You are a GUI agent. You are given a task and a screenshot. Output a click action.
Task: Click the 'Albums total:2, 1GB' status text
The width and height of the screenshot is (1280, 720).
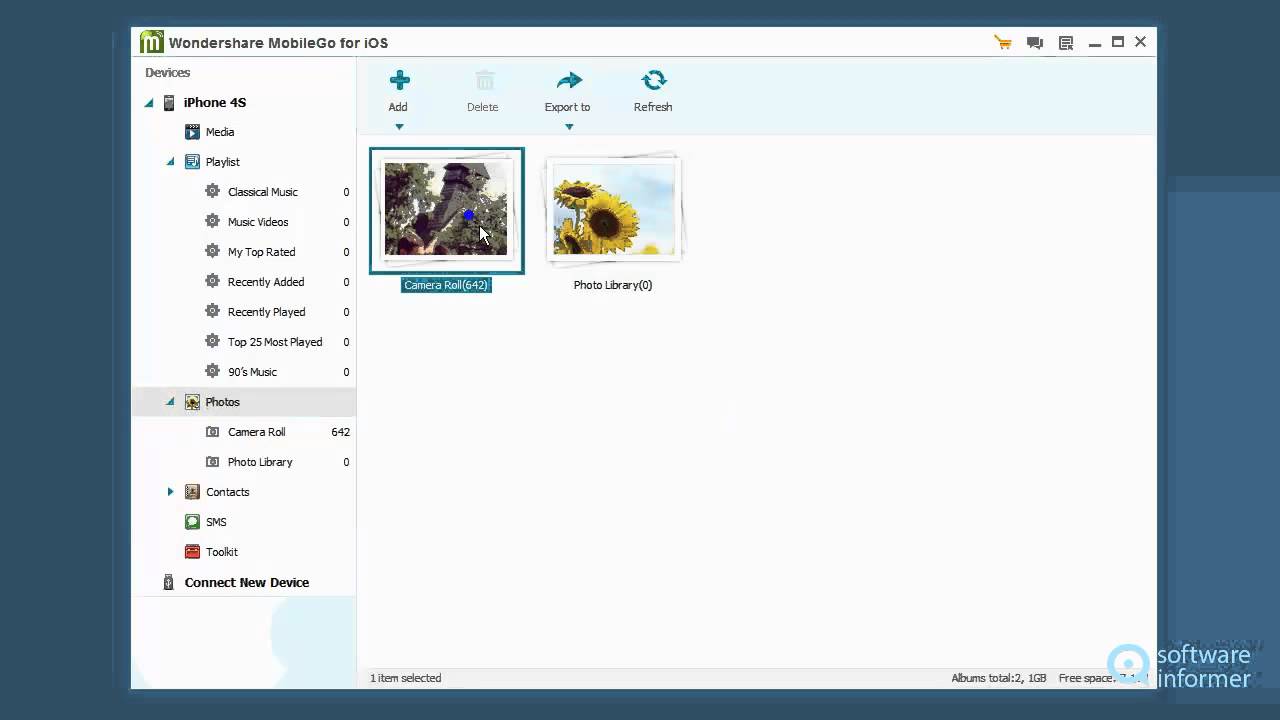999,678
